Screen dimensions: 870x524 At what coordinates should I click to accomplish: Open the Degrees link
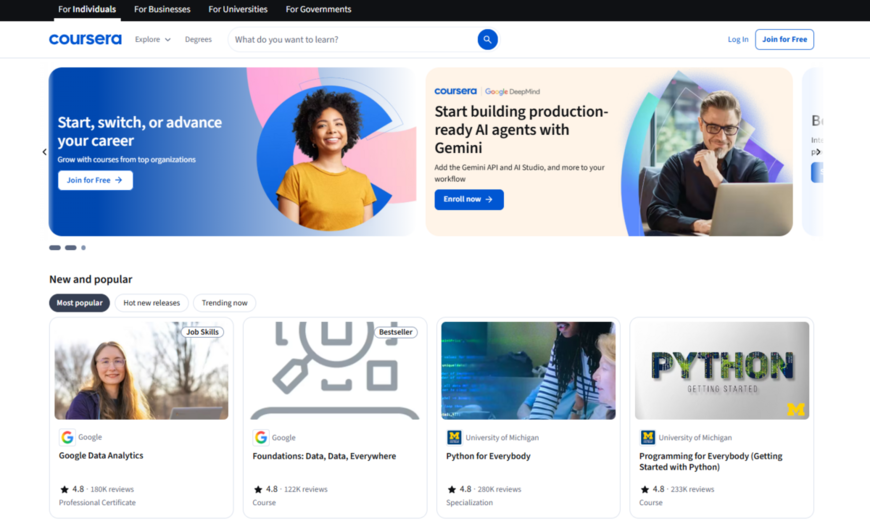point(198,39)
